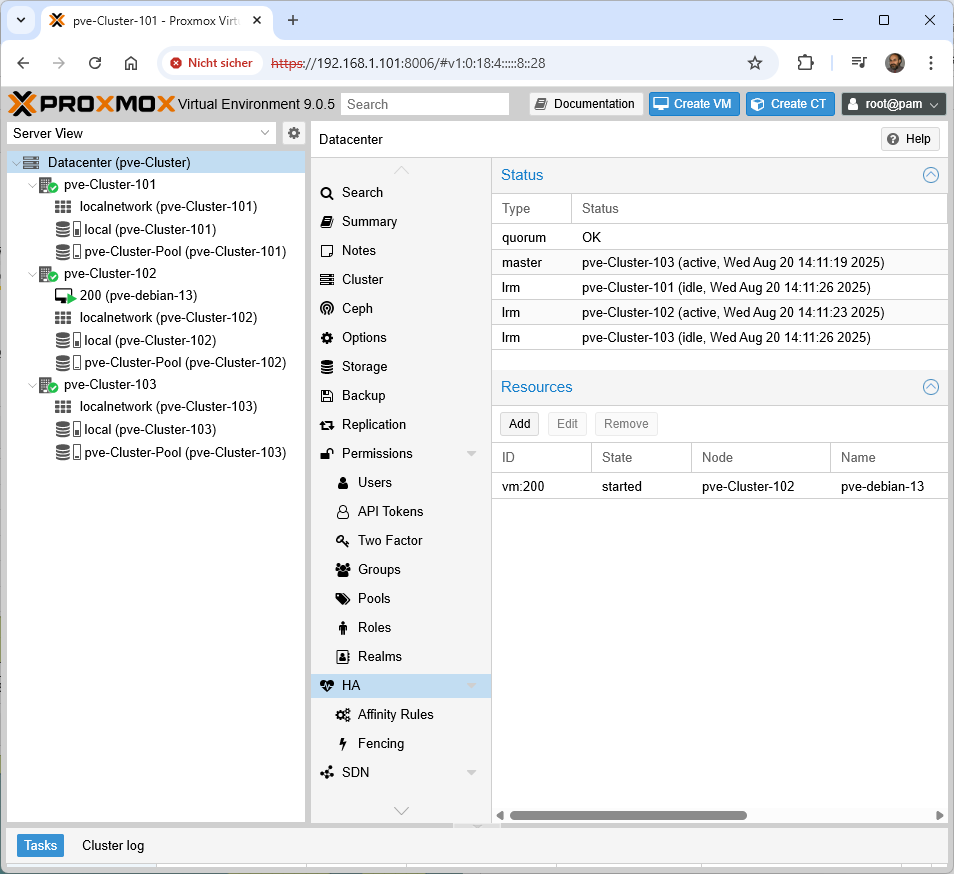Collapse the pve-Cluster-102 node tree
The image size is (954, 874).
32,274
